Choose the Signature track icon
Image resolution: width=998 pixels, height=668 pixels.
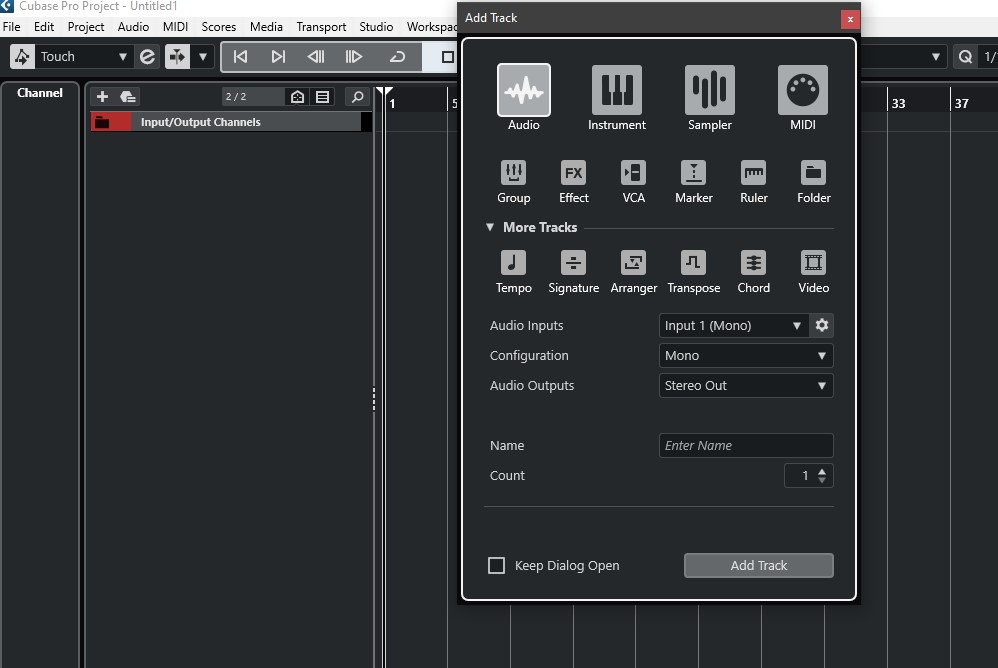[x=573, y=262]
